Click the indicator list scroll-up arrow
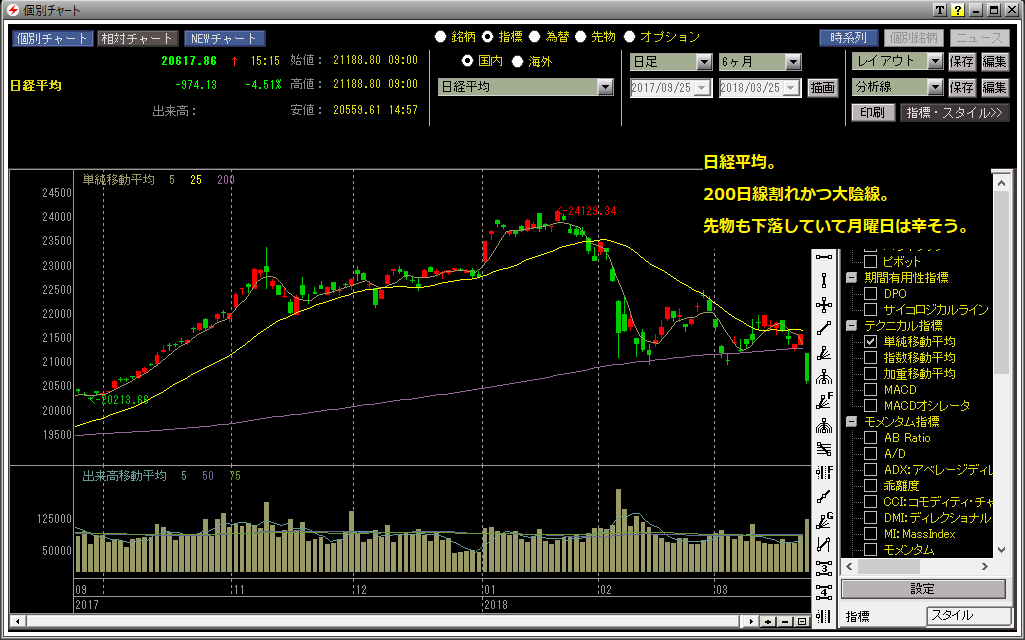The height and width of the screenshot is (640, 1025). 1001,184
